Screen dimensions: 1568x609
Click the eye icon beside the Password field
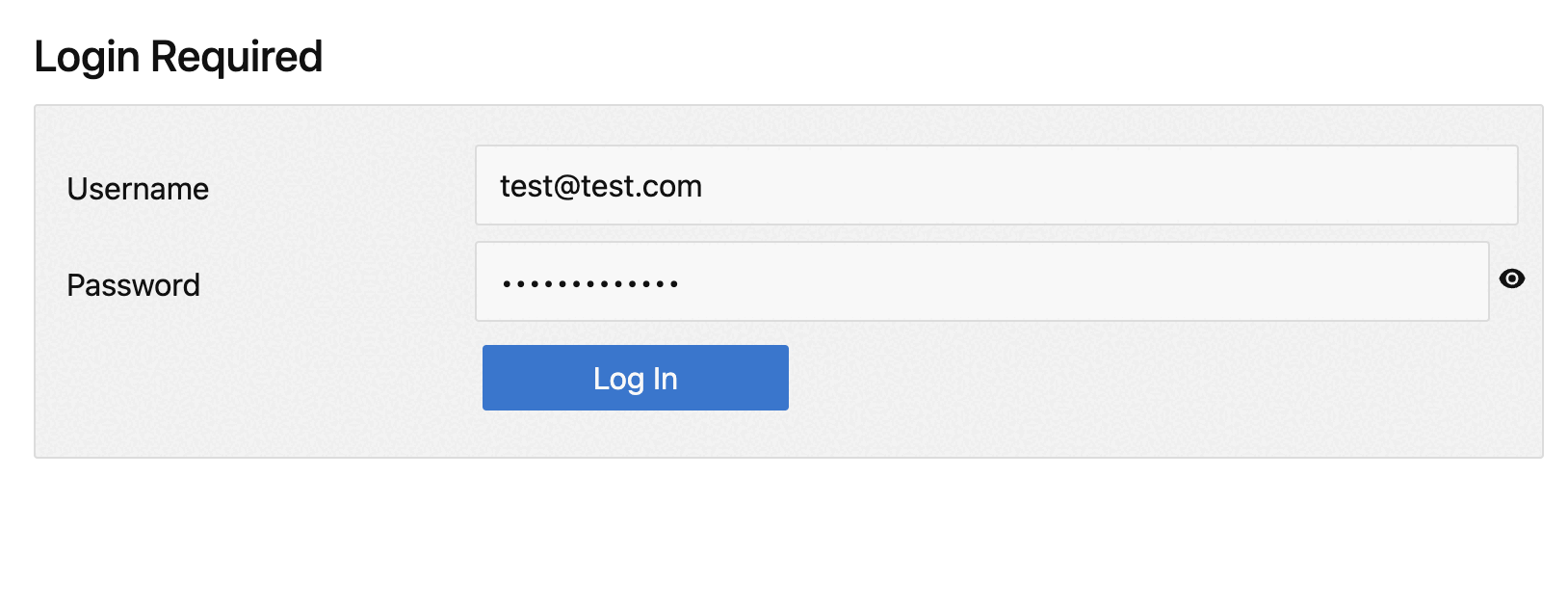1511,279
